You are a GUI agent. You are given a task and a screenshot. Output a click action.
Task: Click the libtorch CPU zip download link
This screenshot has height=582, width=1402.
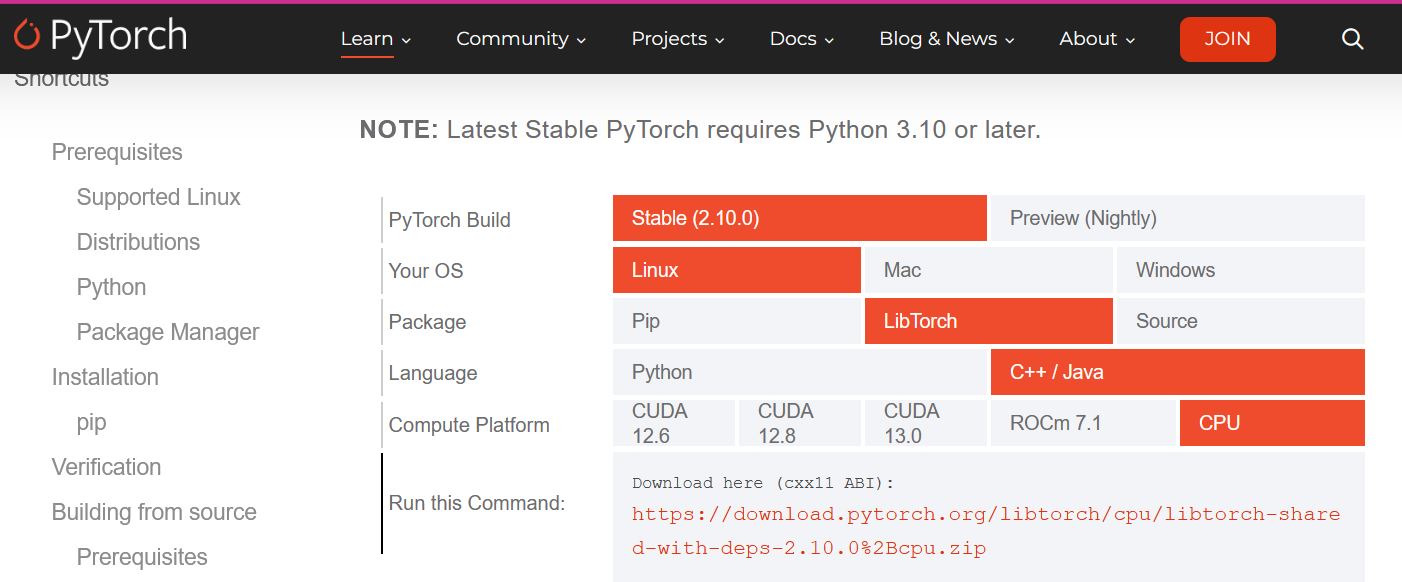click(985, 530)
